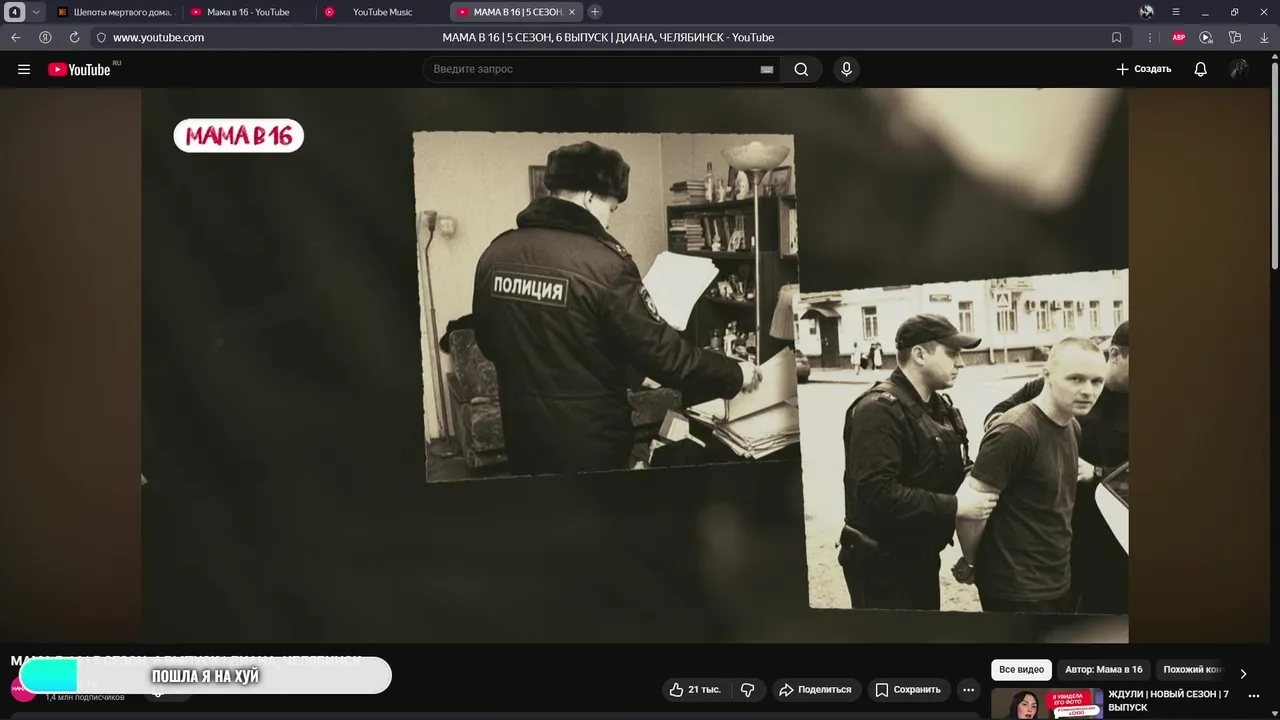Like the video with 21 тыс. likes

tap(696, 689)
